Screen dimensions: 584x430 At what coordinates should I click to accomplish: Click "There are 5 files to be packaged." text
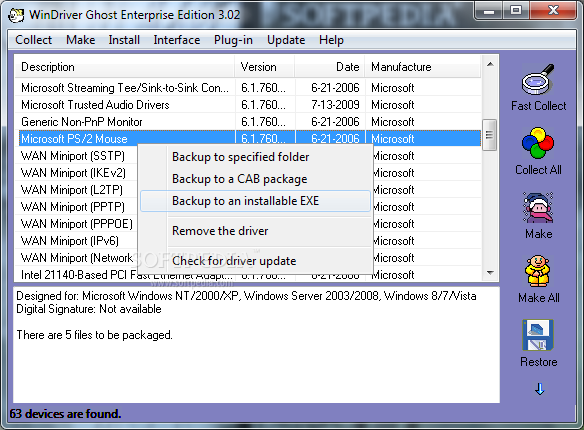(x=95, y=335)
